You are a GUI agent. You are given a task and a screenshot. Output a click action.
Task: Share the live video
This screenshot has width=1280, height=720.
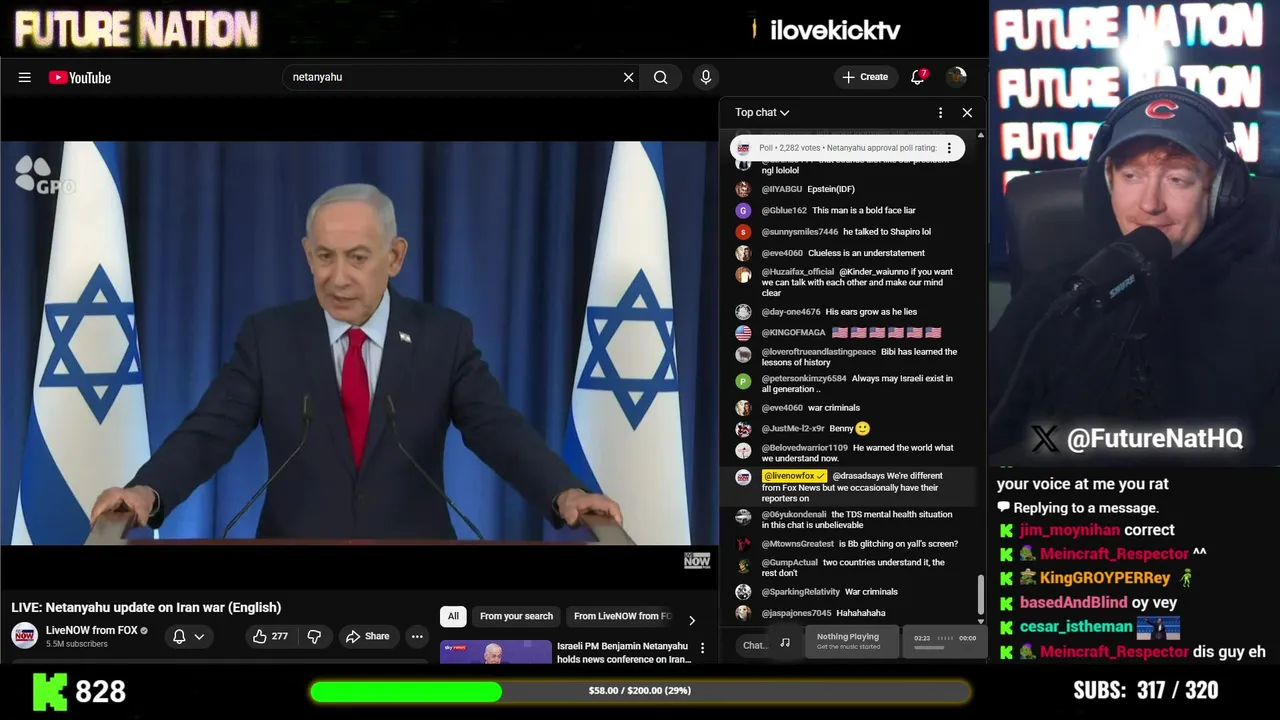click(x=367, y=636)
